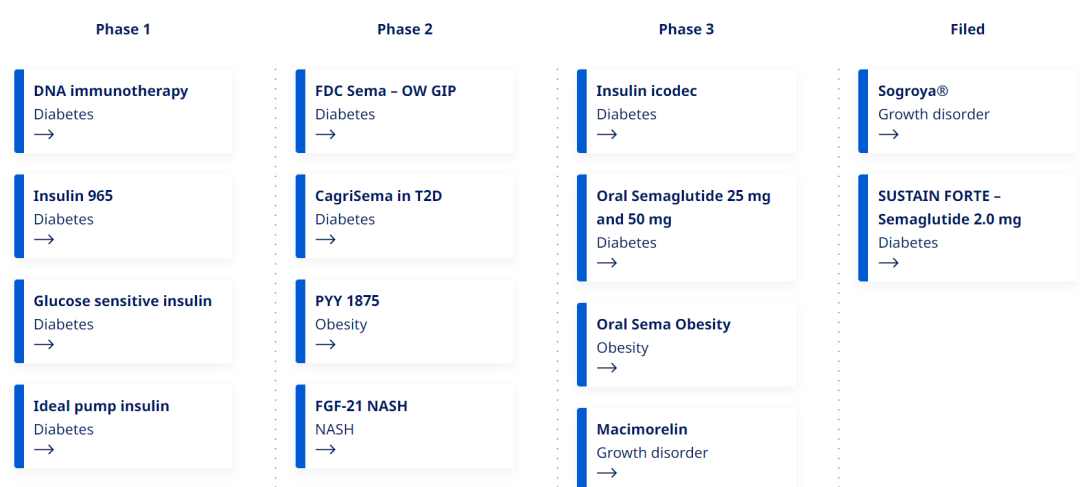1080x487 pixels.
Task: Click arrow under FDC Sema – OW GIP
Action: 326,134
